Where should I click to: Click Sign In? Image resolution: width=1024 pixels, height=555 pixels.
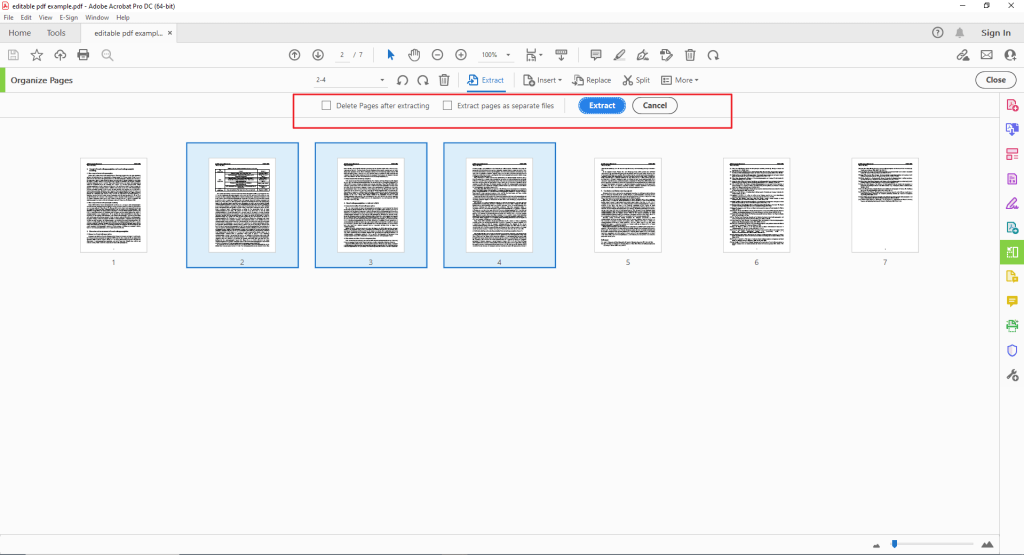tap(995, 33)
